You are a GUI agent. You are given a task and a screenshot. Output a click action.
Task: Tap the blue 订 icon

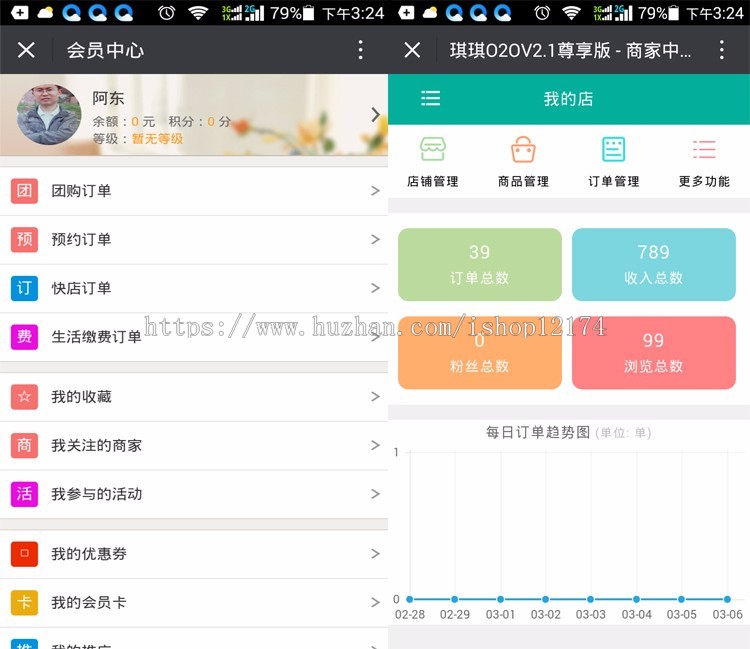click(x=24, y=288)
